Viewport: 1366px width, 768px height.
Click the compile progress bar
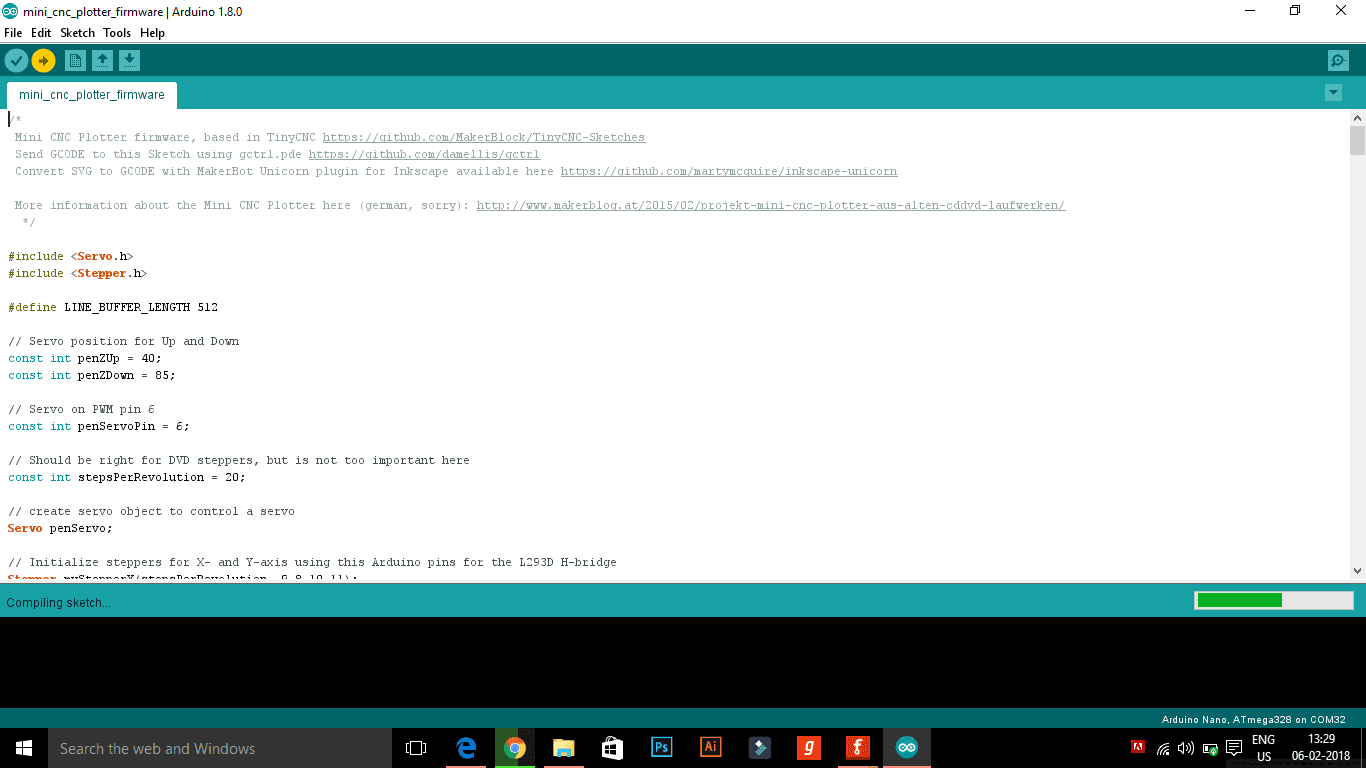point(1273,600)
